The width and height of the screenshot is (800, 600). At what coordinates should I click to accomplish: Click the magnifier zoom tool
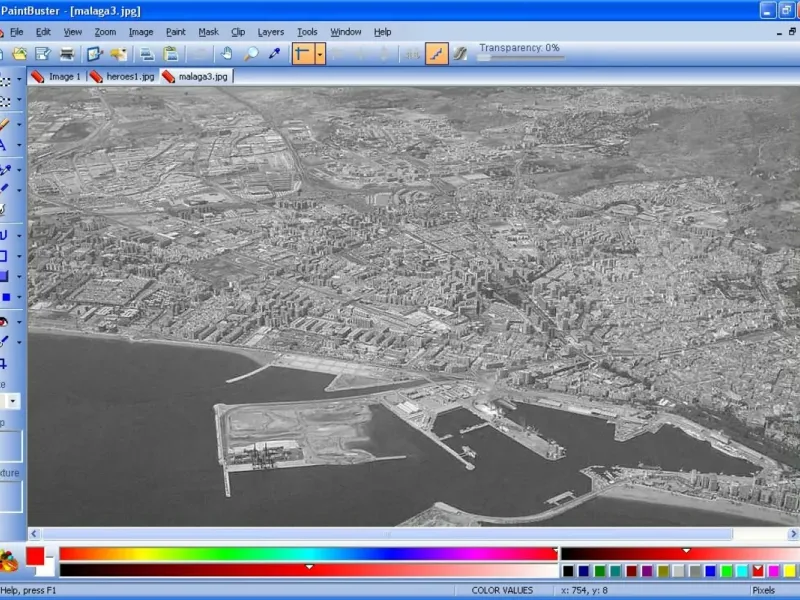251,54
